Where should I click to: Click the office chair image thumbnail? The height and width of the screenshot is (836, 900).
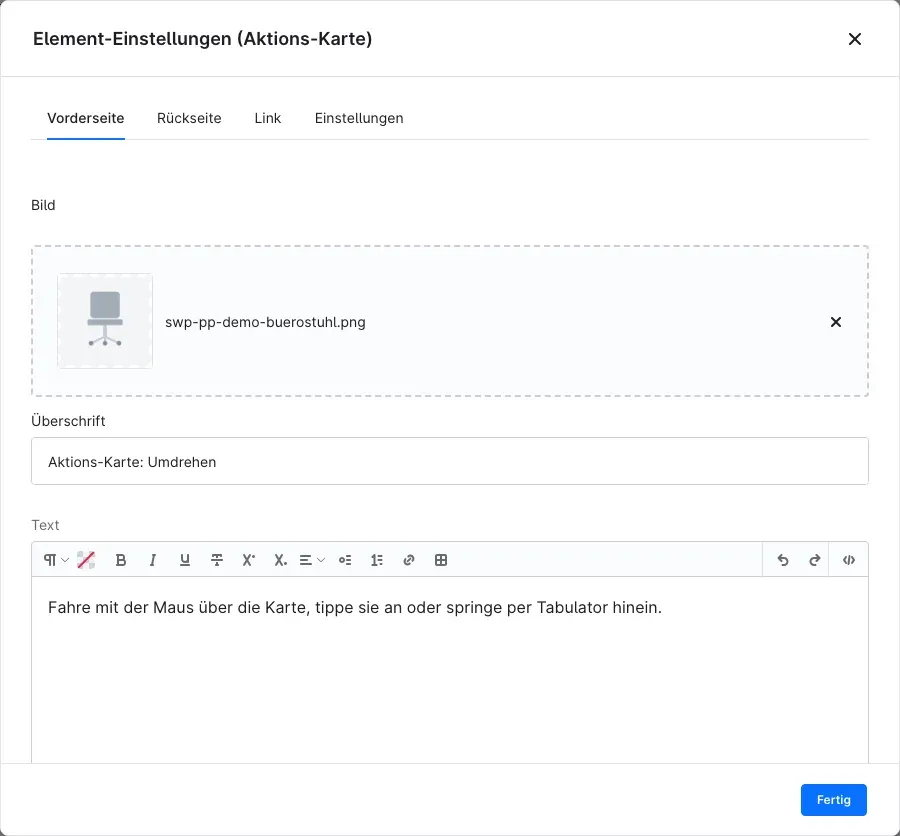pos(105,321)
